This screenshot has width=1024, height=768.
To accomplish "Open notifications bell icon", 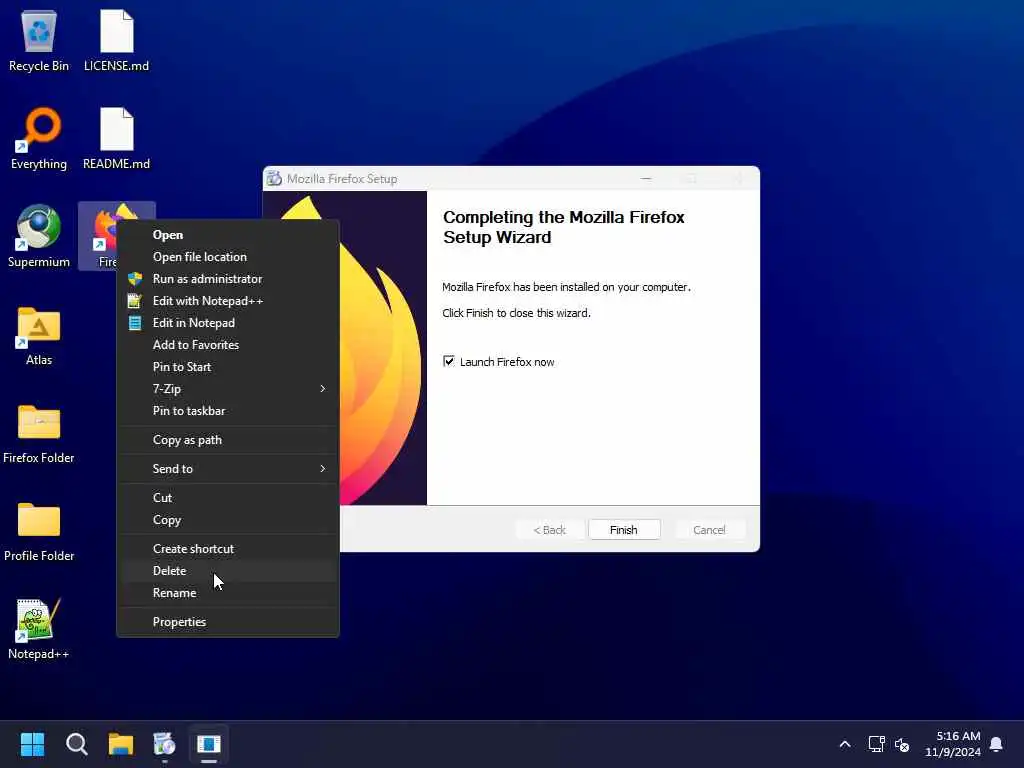I will point(997,744).
